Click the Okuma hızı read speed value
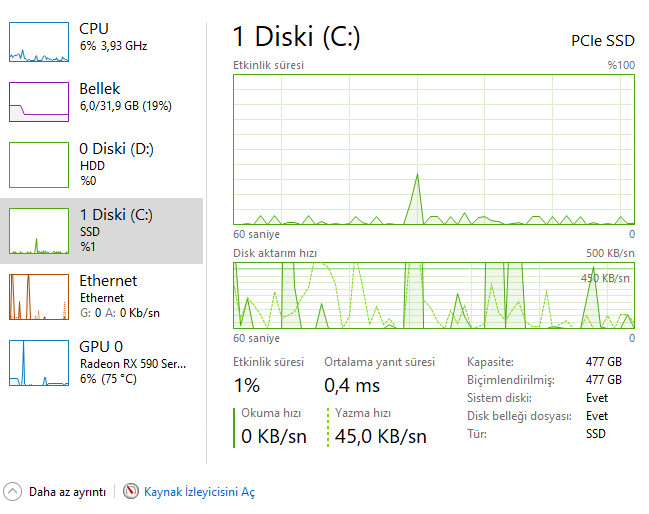 coord(273,436)
